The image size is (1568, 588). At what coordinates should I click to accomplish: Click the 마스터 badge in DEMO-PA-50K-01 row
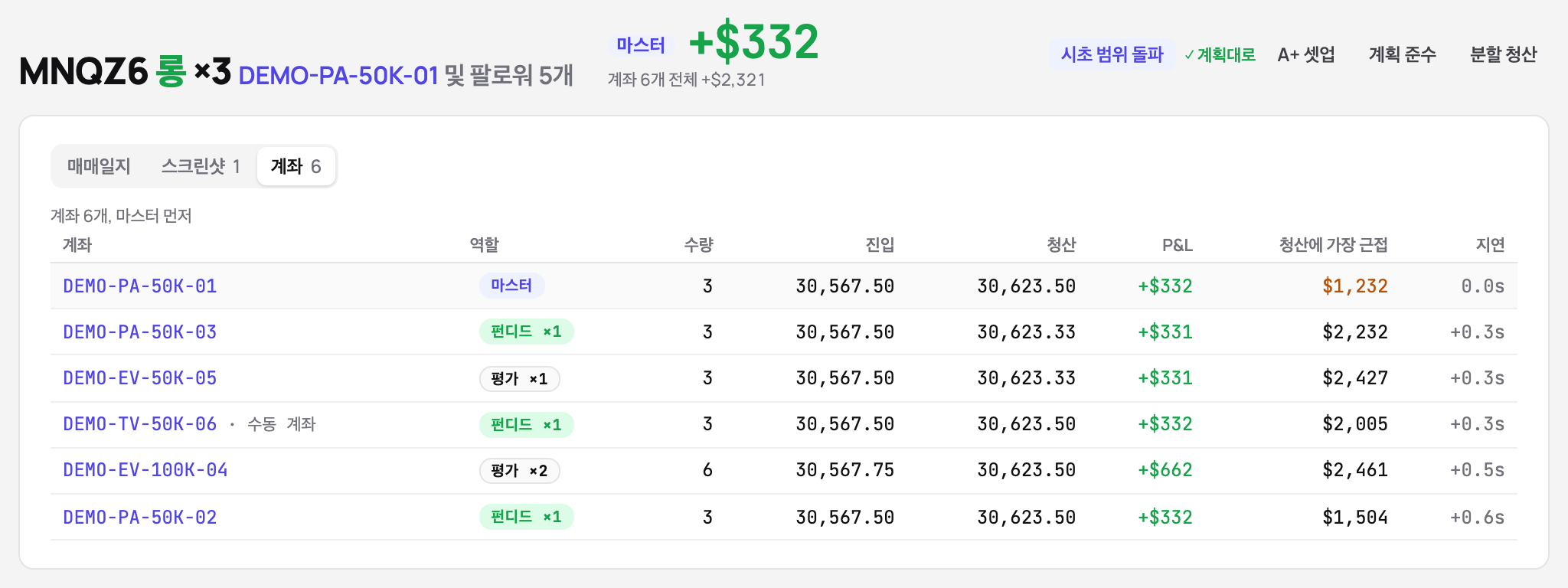[x=511, y=286]
